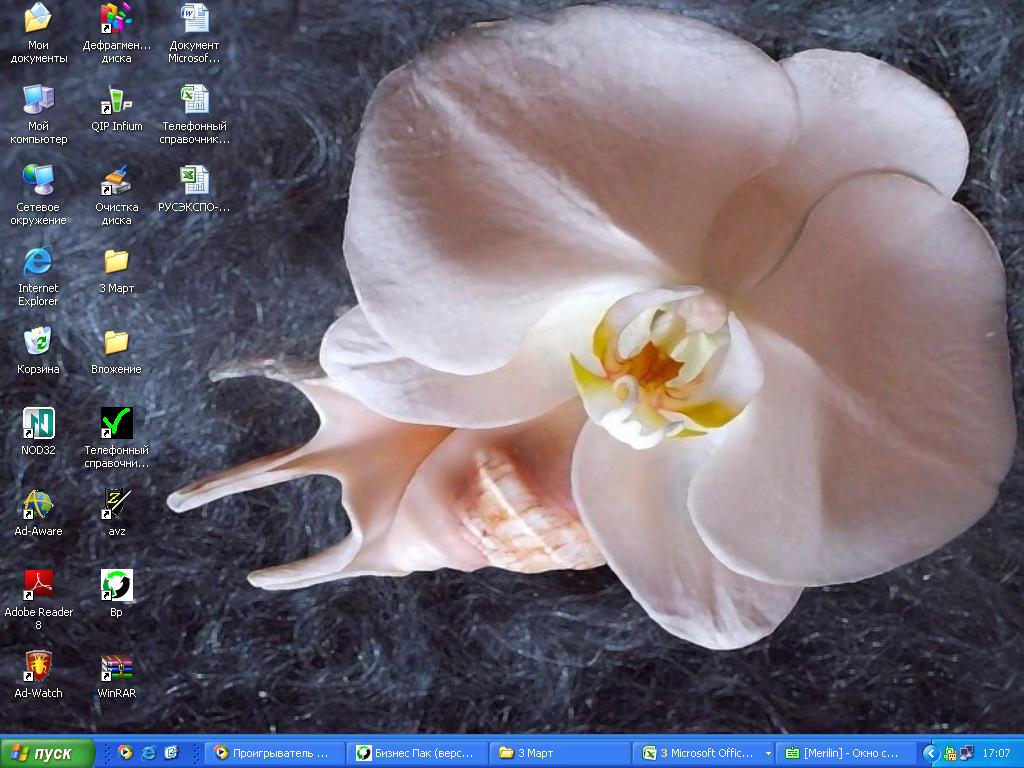Show hidden system tray icons

click(931, 753)
